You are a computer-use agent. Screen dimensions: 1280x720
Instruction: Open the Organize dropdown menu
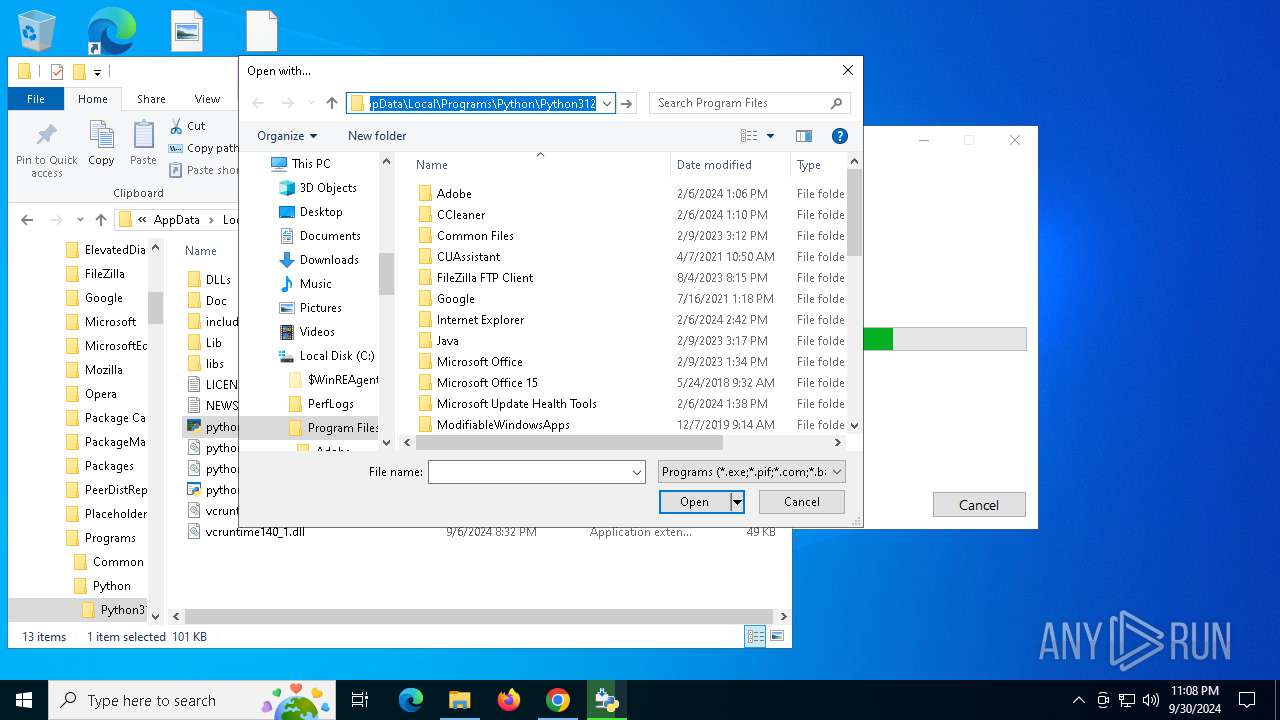click(x=287, y=136)
